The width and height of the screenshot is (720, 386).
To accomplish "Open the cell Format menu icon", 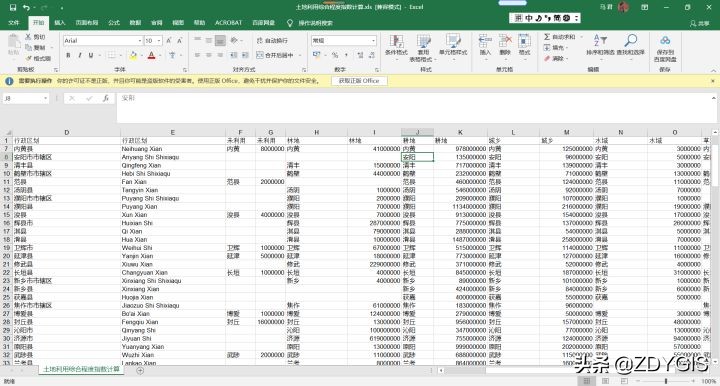I will coord(524,45).
